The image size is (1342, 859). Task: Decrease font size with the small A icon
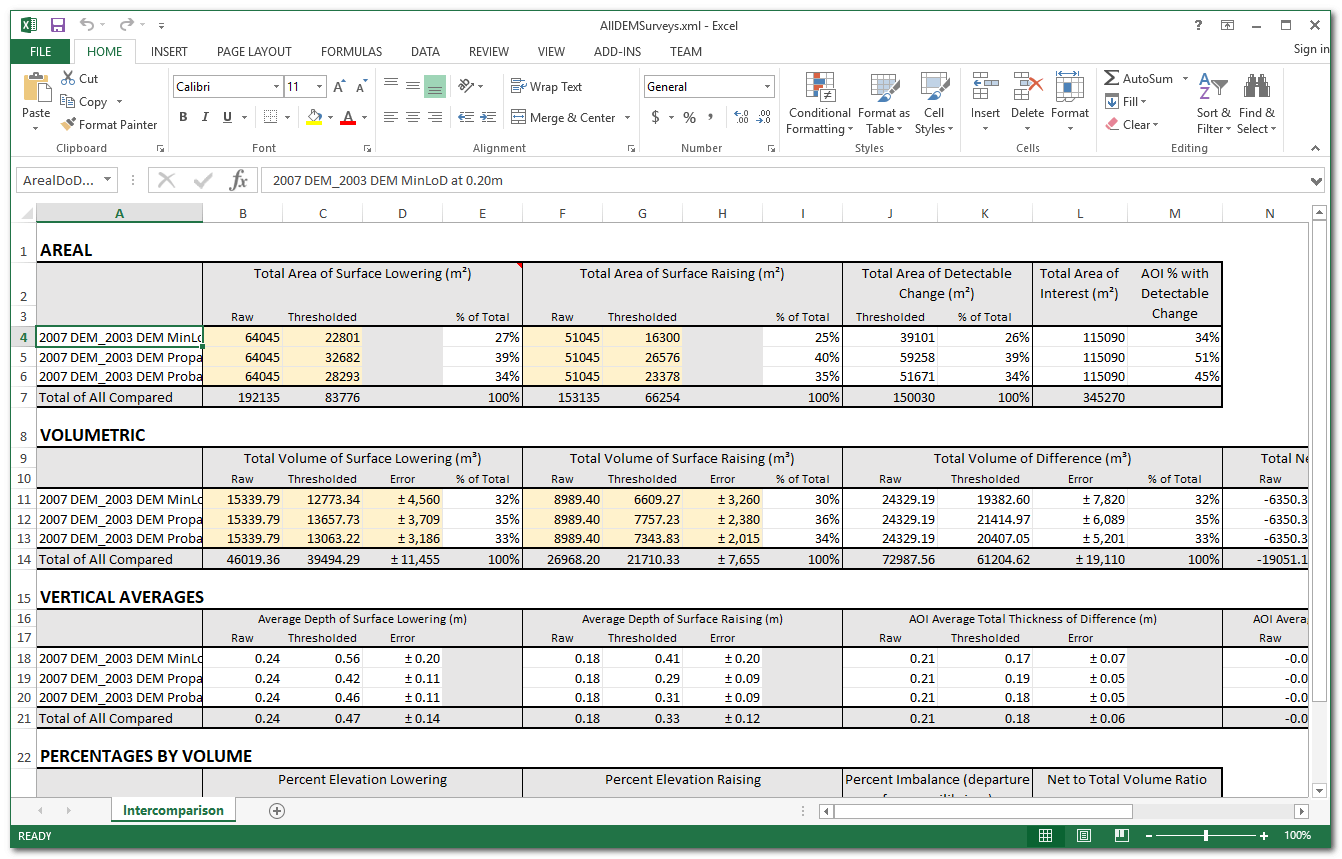point(362,87)
